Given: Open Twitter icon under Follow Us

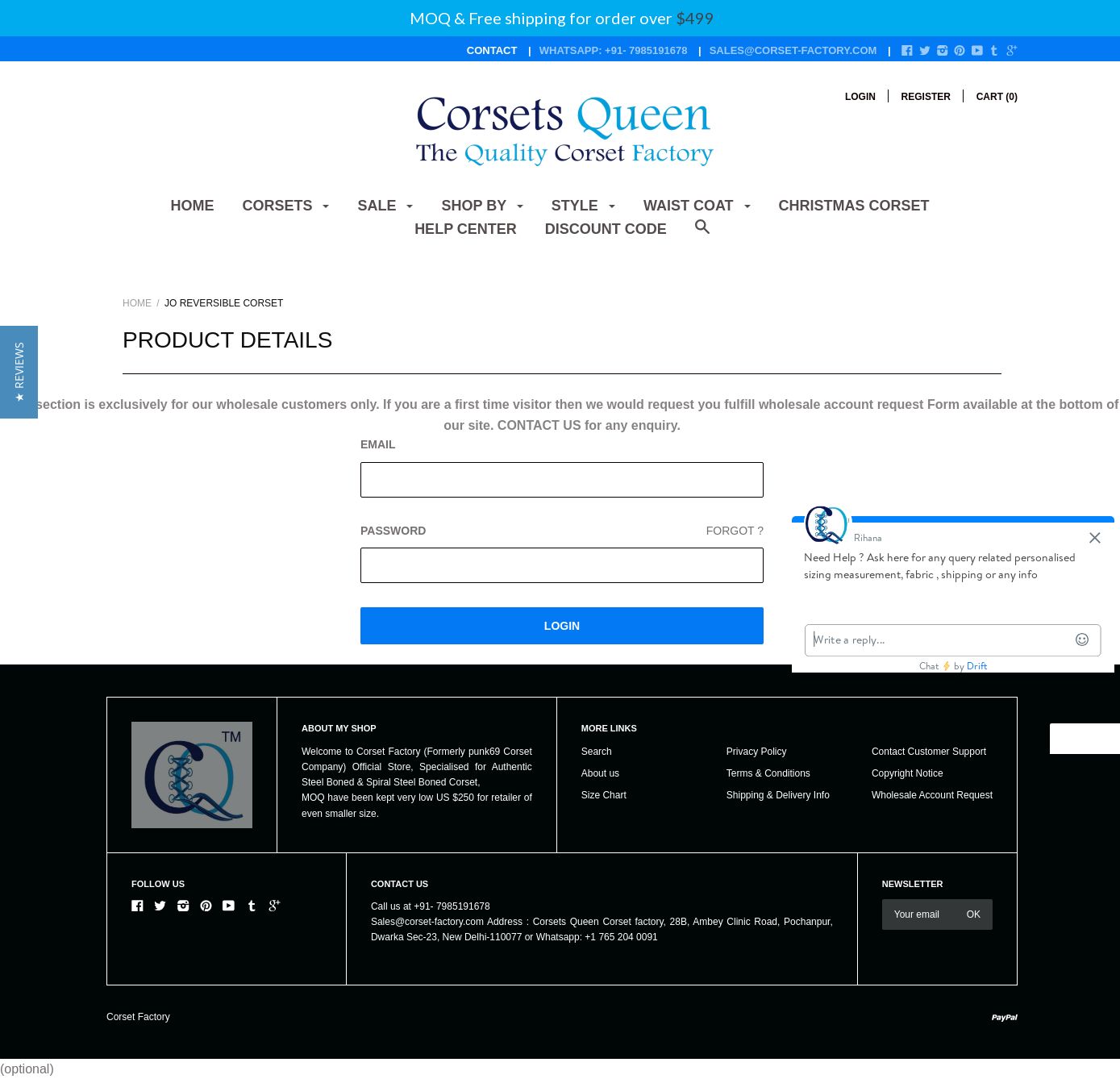Looking at the screenshot, I should pos(160,906).
